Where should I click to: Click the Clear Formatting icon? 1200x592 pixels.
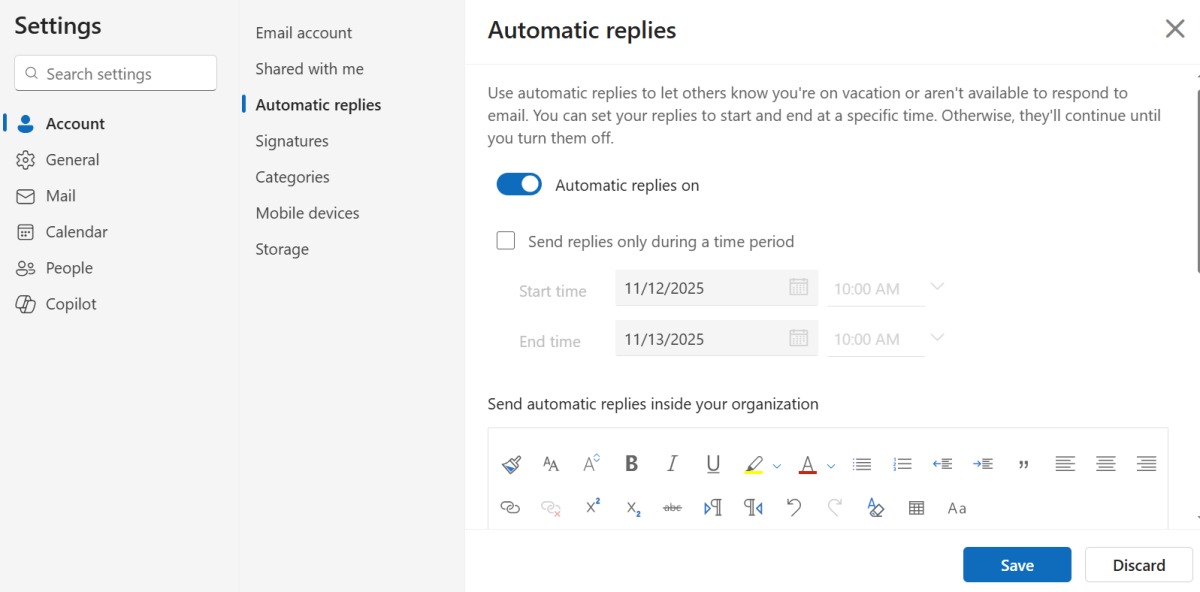click(x=875, y=508)
